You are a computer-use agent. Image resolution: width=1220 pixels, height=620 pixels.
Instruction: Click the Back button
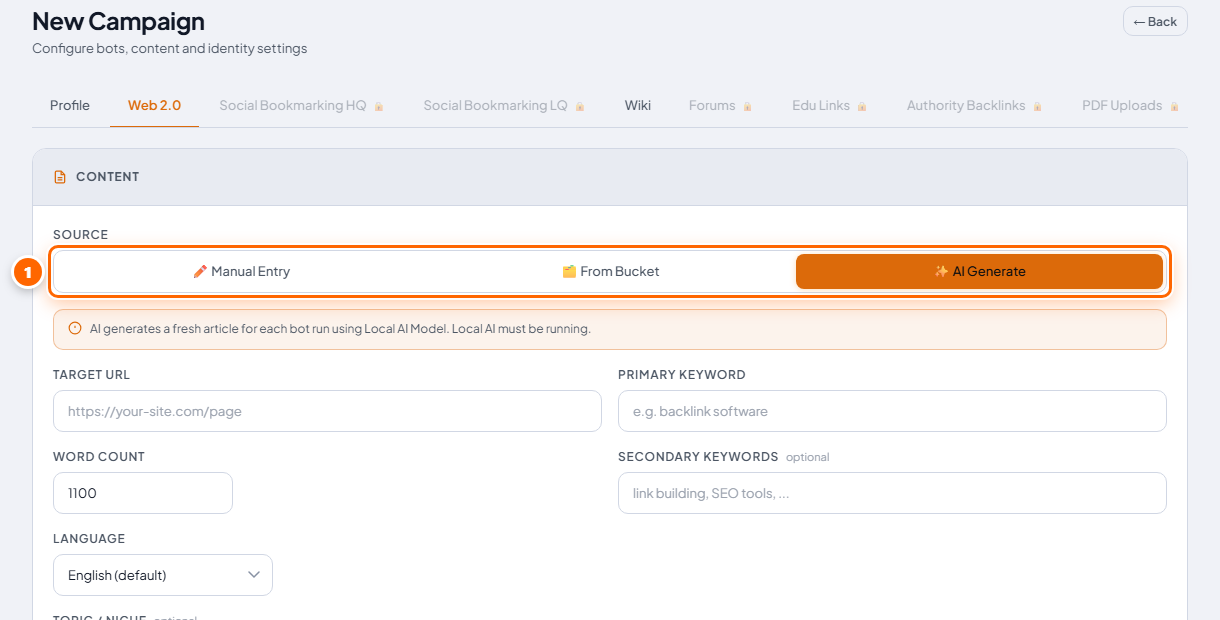(1155, 22)
